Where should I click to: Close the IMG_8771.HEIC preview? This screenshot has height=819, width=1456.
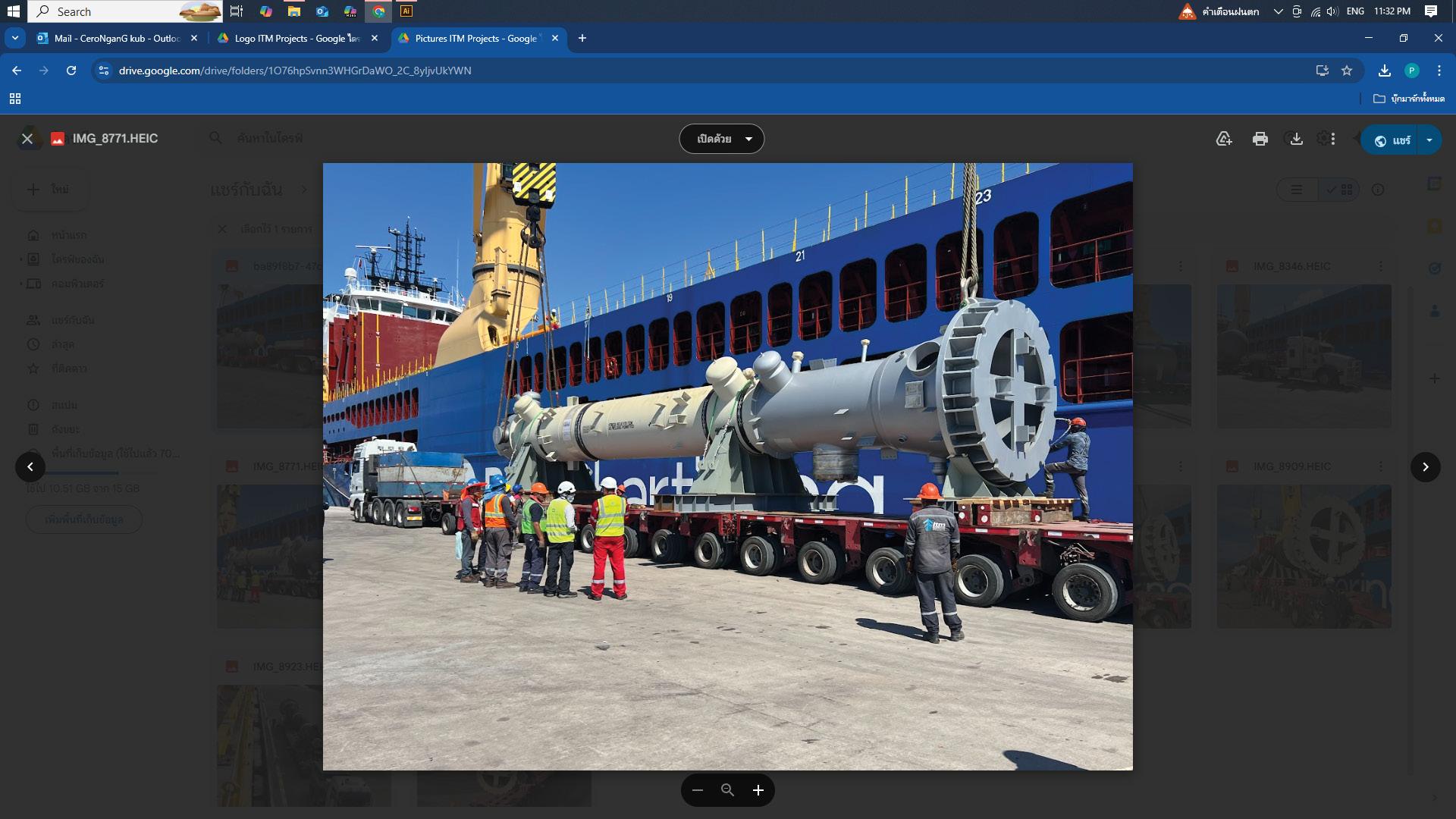tap(27, 139)
